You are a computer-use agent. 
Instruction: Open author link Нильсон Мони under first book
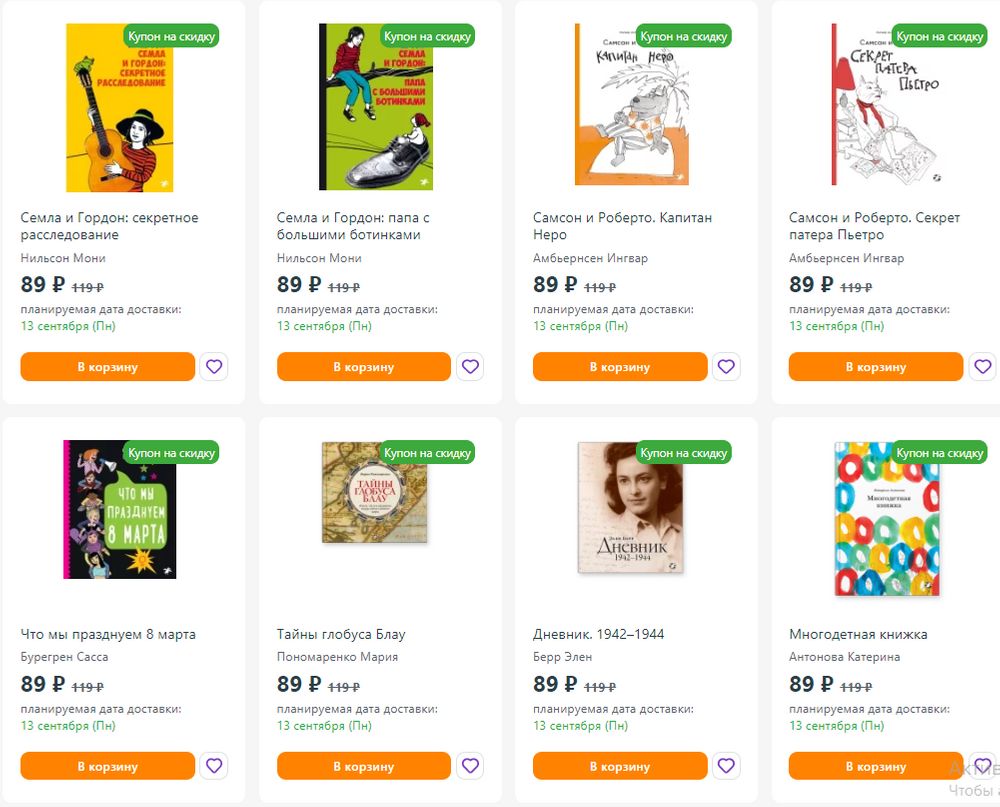click(x=63, y=258)
